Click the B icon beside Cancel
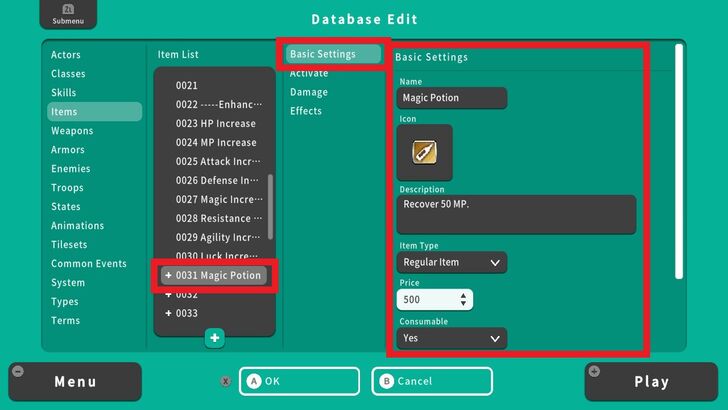728x410 pixels. [386, 381]
